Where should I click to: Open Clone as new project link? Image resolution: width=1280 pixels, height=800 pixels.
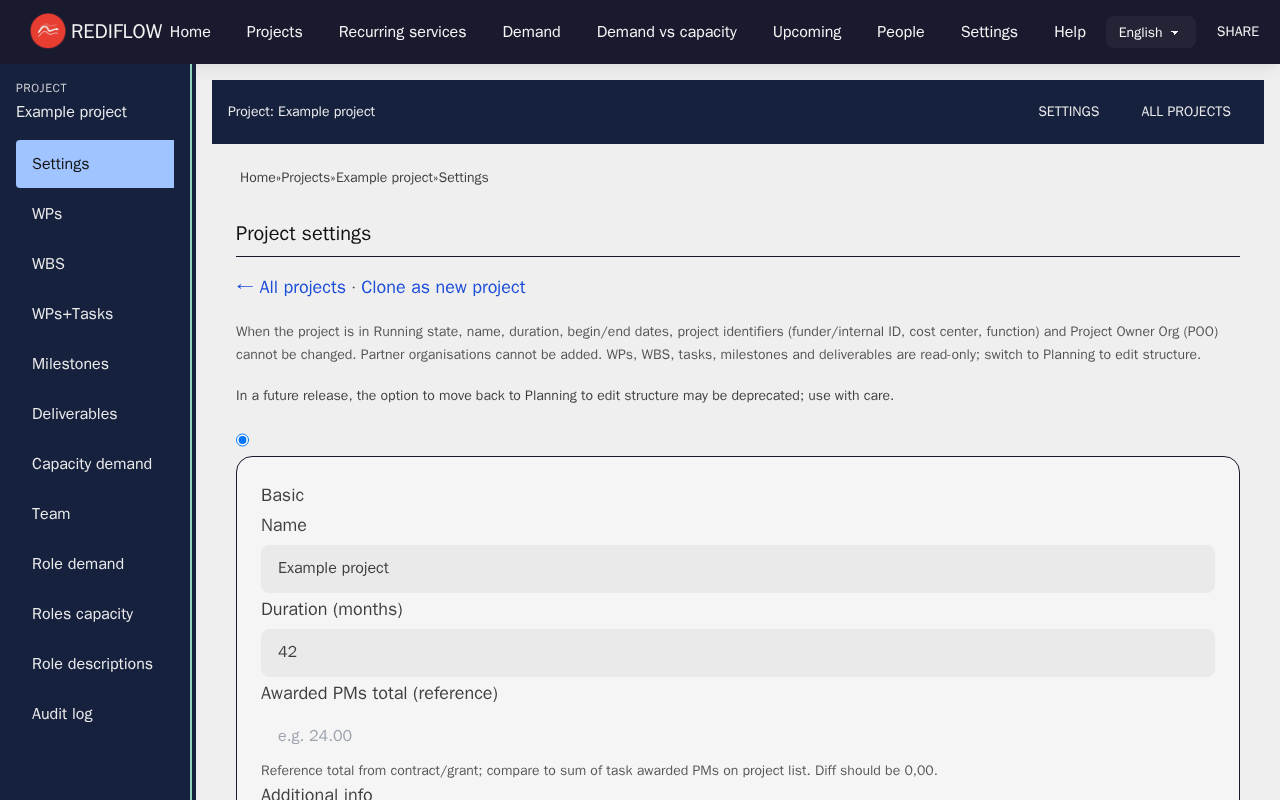tap(443, 287)
